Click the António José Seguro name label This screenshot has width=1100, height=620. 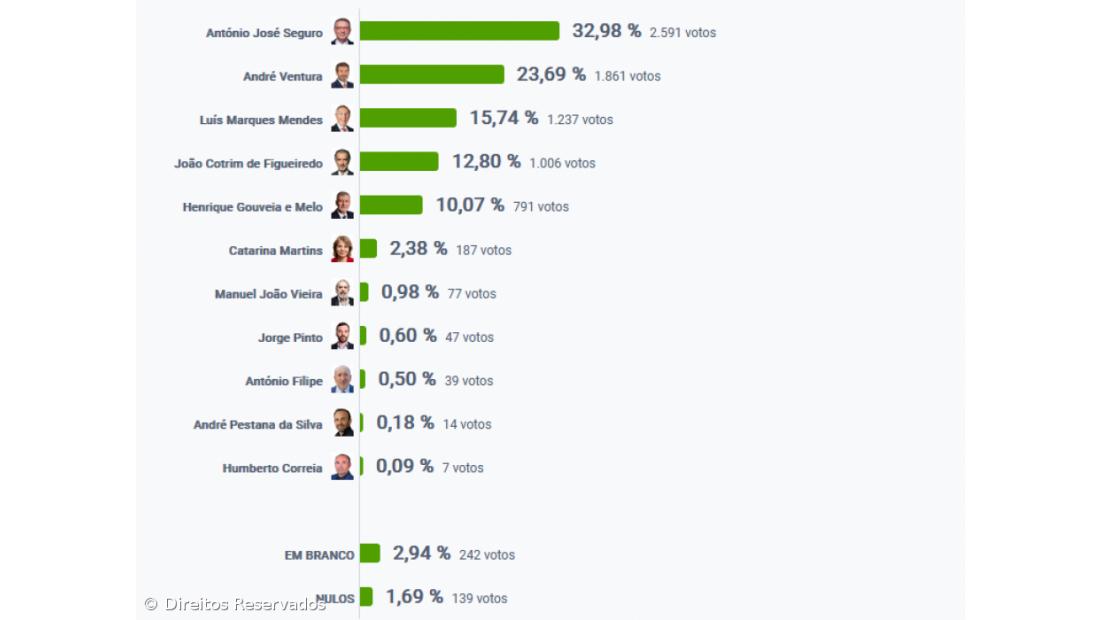pyautogui.click(x=264, y=33)
